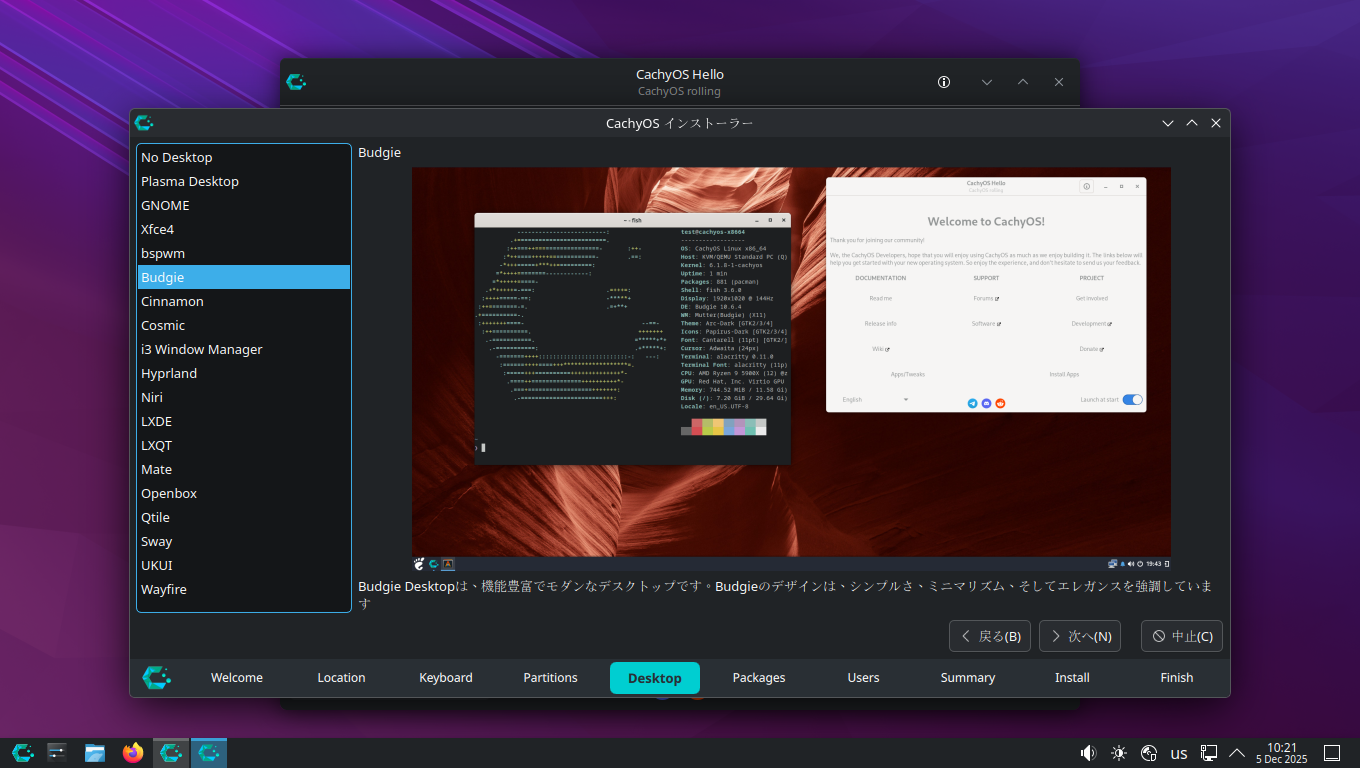Click the Partitions step in the installer
This screenshot has width=1360, height=768.
[x=550, y=677]
